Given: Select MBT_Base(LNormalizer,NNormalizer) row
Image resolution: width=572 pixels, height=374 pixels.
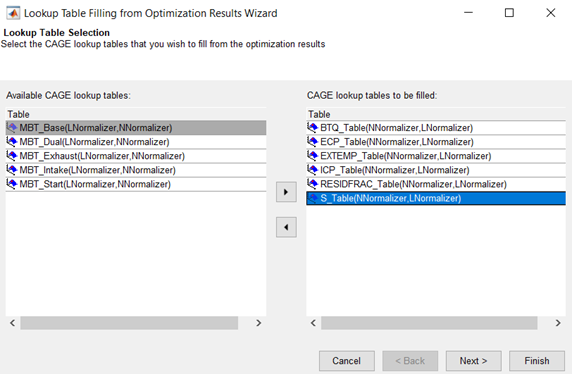Looking at the screenshot, I should click(x=136, y=128).
